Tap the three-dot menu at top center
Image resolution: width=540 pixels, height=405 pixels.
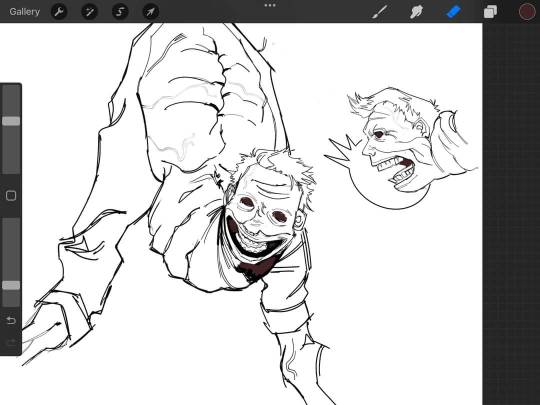(270, 5)
